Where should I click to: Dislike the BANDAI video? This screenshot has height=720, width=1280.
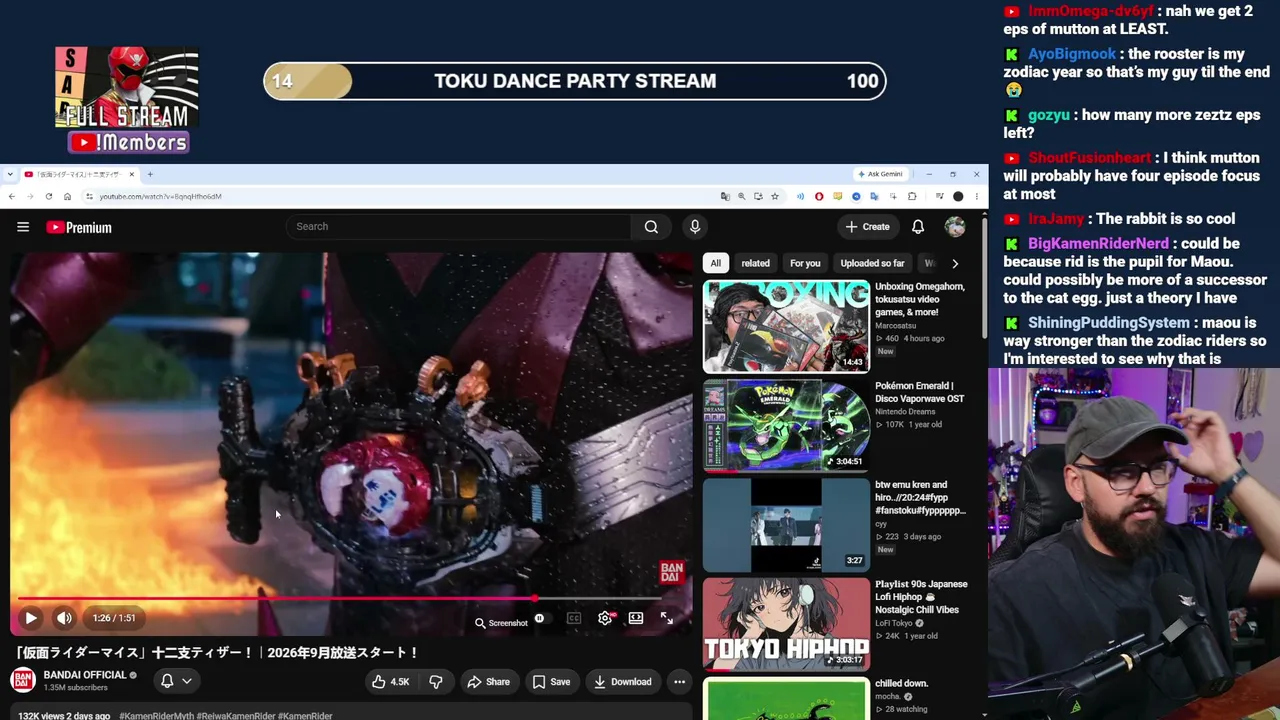[436, 682]
